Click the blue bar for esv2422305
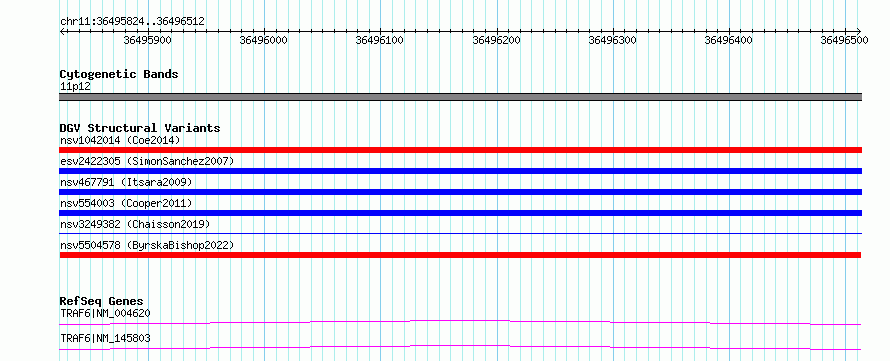 click(460, 171)
